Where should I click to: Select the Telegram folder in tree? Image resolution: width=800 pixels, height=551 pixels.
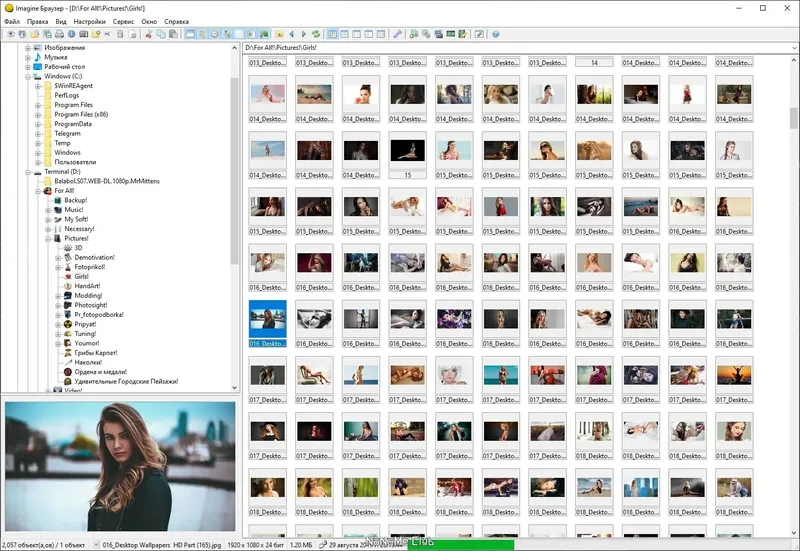[67, 134]
